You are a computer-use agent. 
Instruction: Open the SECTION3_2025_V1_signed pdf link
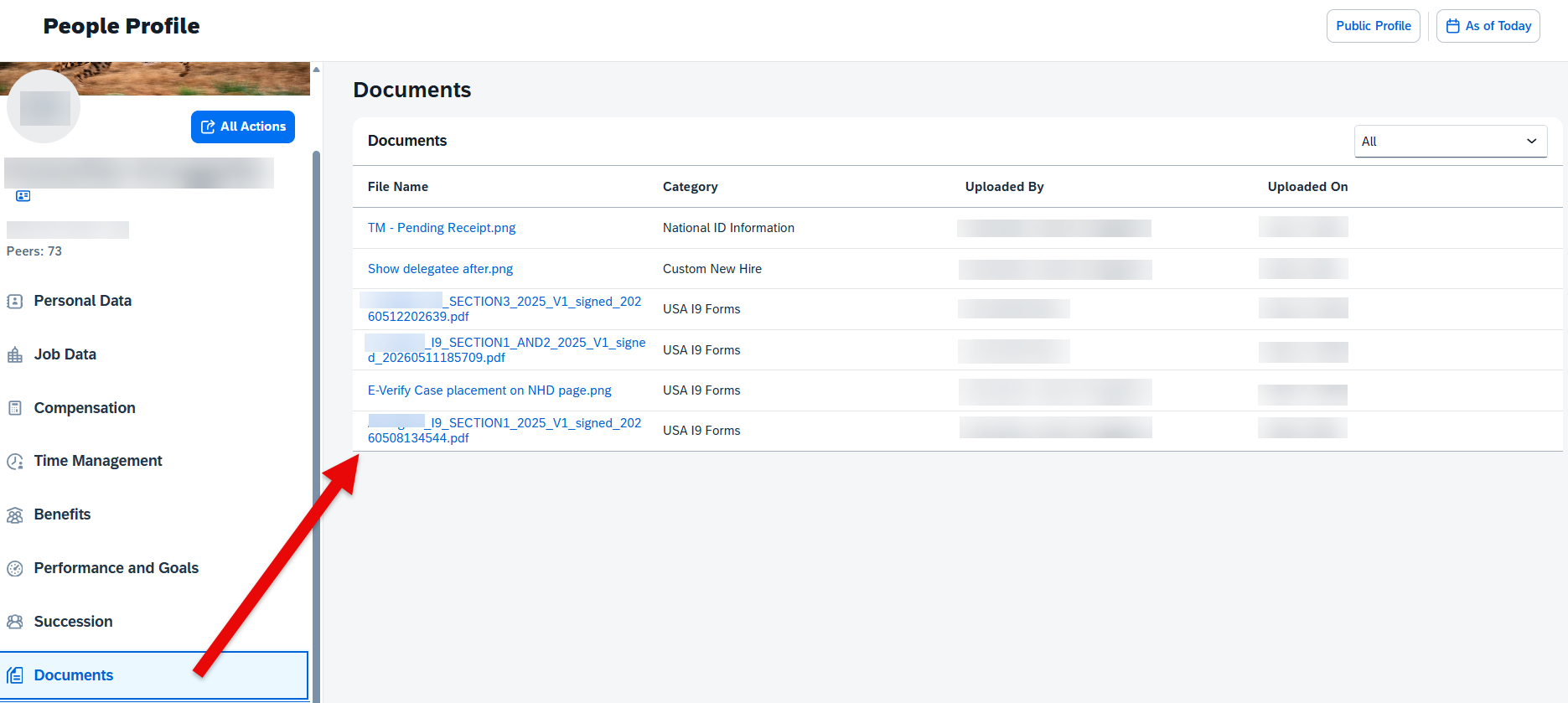[x=505, y=309]
